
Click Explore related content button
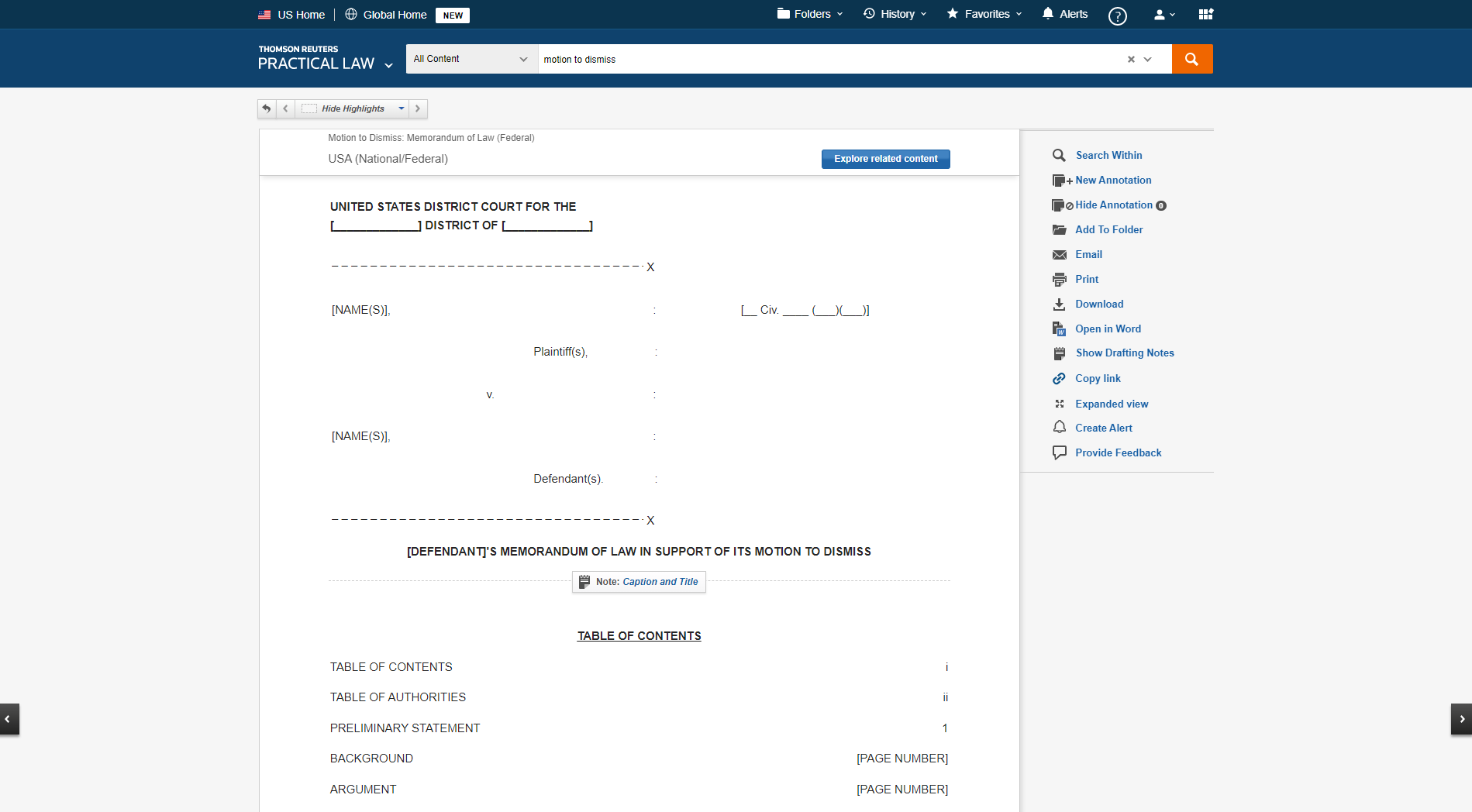pos(885,159)
